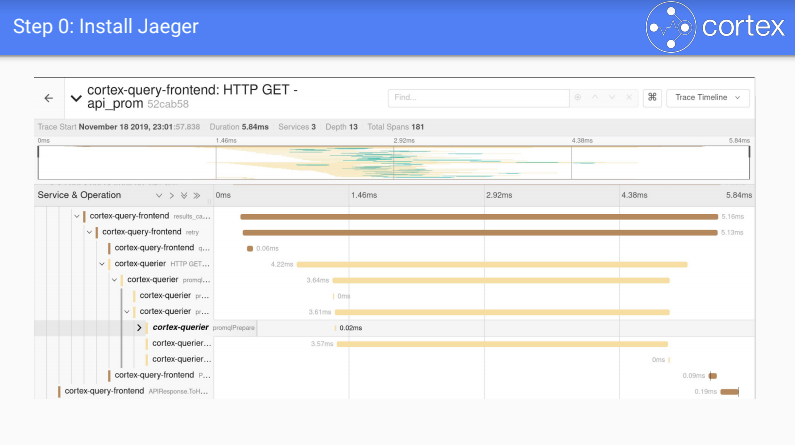
Task: Click the 3.64ms promql span bar
Action: click(501, 280)
